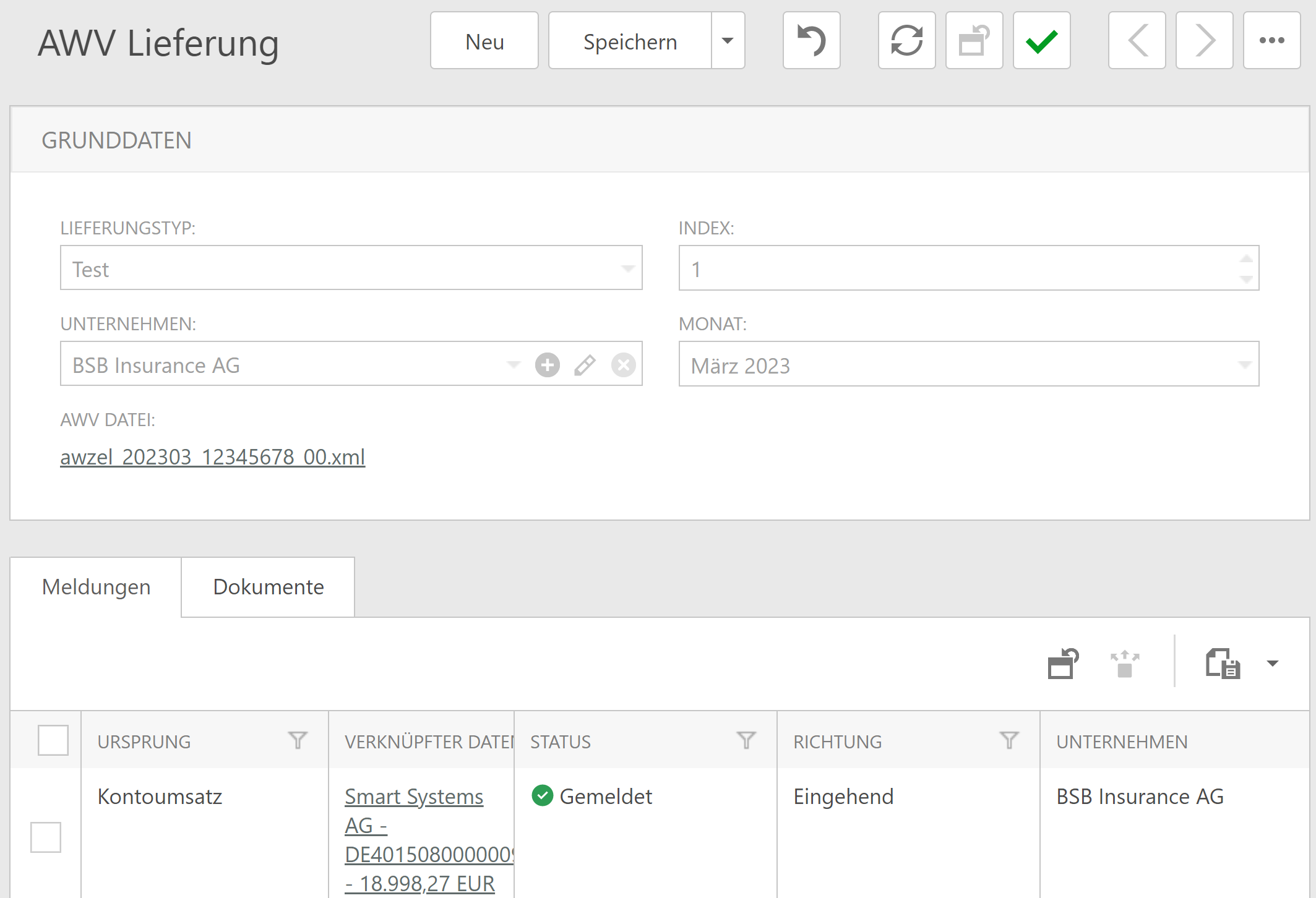Image resolution: width=1316 pixels, height=898 pixels.
Task: Check the Kontoumsatz row checkbox
Action: click(x=46, y=837)
